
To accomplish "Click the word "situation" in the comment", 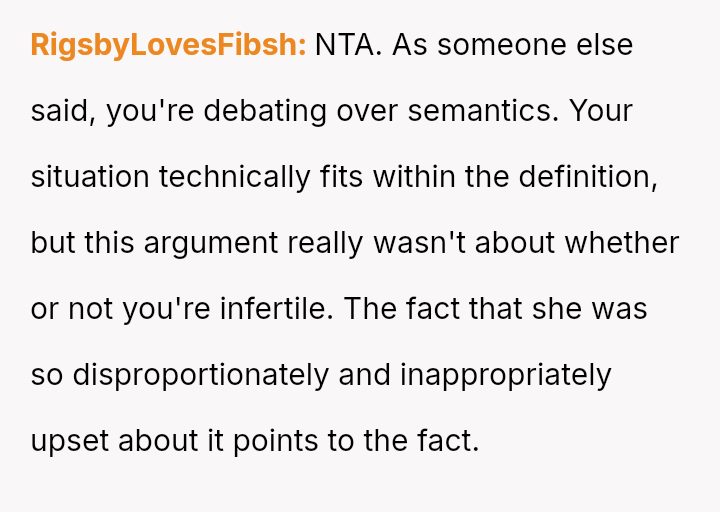I will pos(90,177).
